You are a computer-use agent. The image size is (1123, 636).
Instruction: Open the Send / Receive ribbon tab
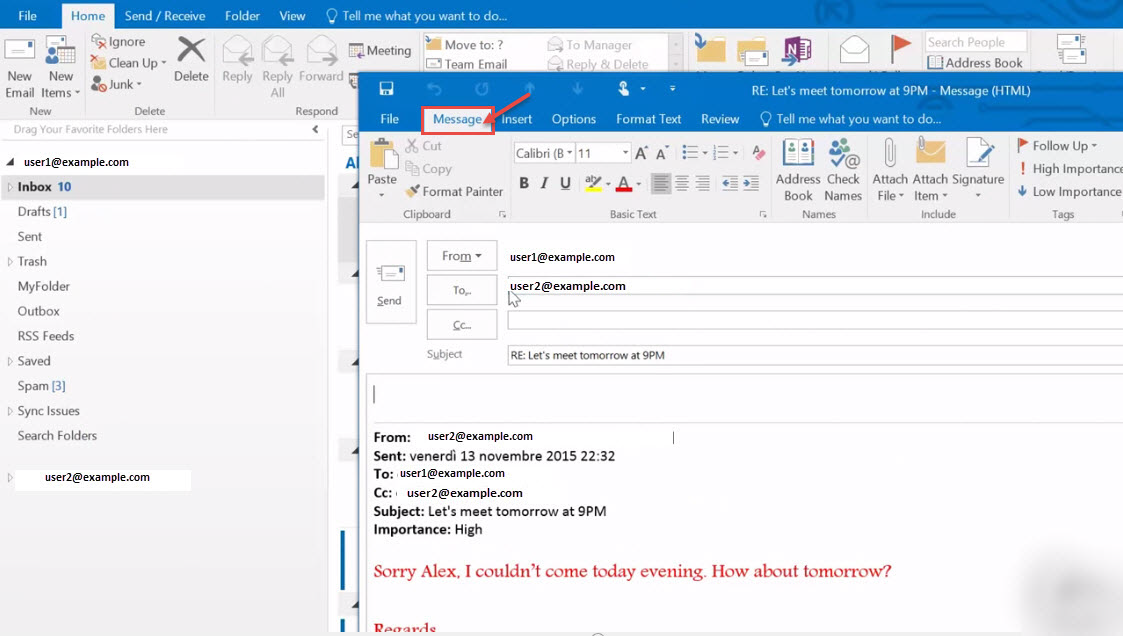(164, 15)
